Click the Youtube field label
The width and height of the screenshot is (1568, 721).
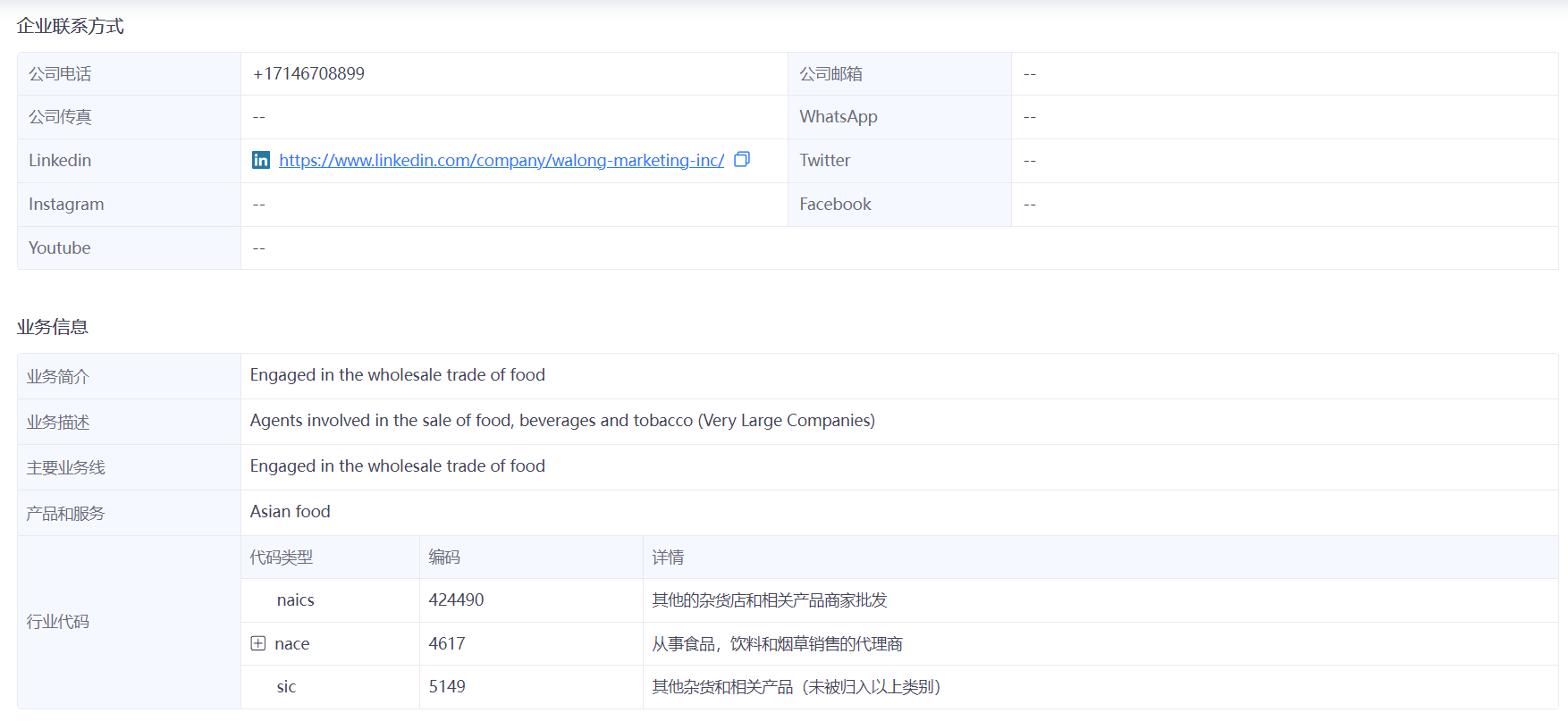click(x=59, y=247)
